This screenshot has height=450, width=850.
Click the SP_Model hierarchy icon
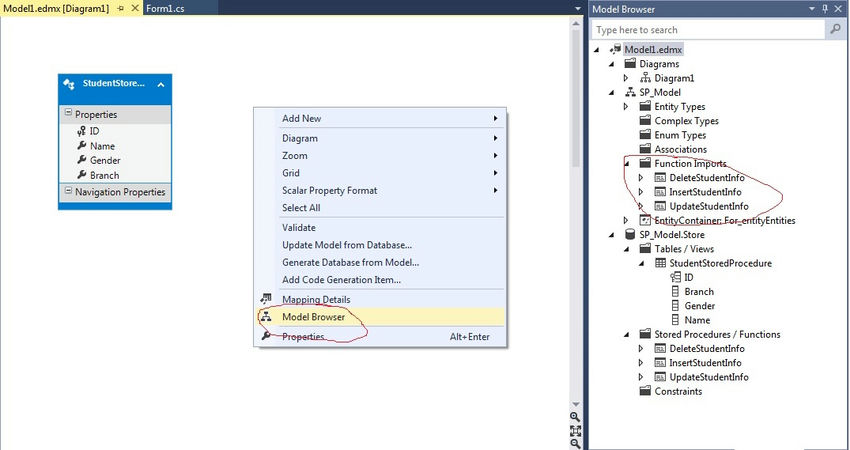(x=630, y=92)
